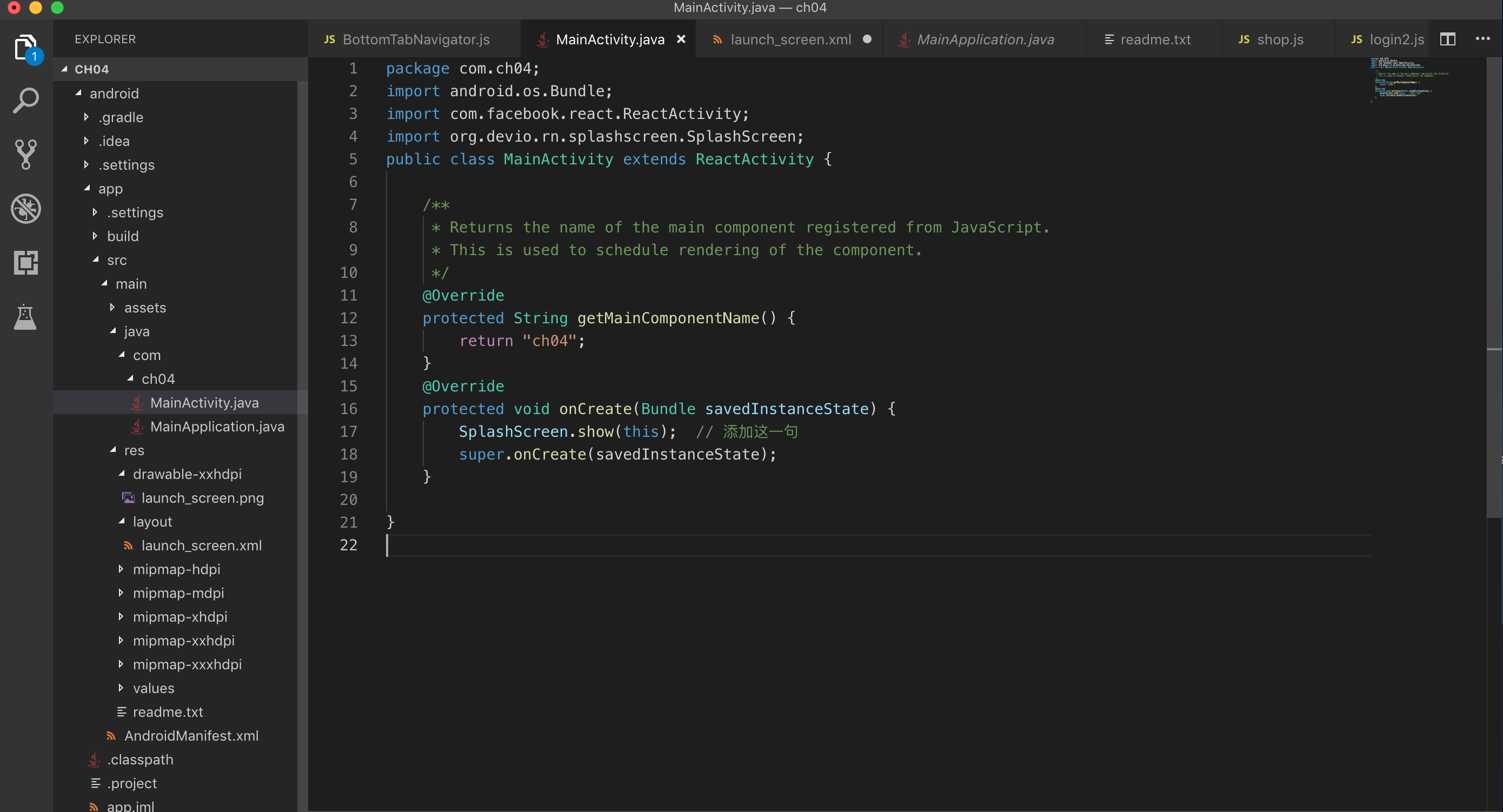Close the MainActivity.java tab
The width and height of the screenshot is (1503, 812).
pos(681,39)
